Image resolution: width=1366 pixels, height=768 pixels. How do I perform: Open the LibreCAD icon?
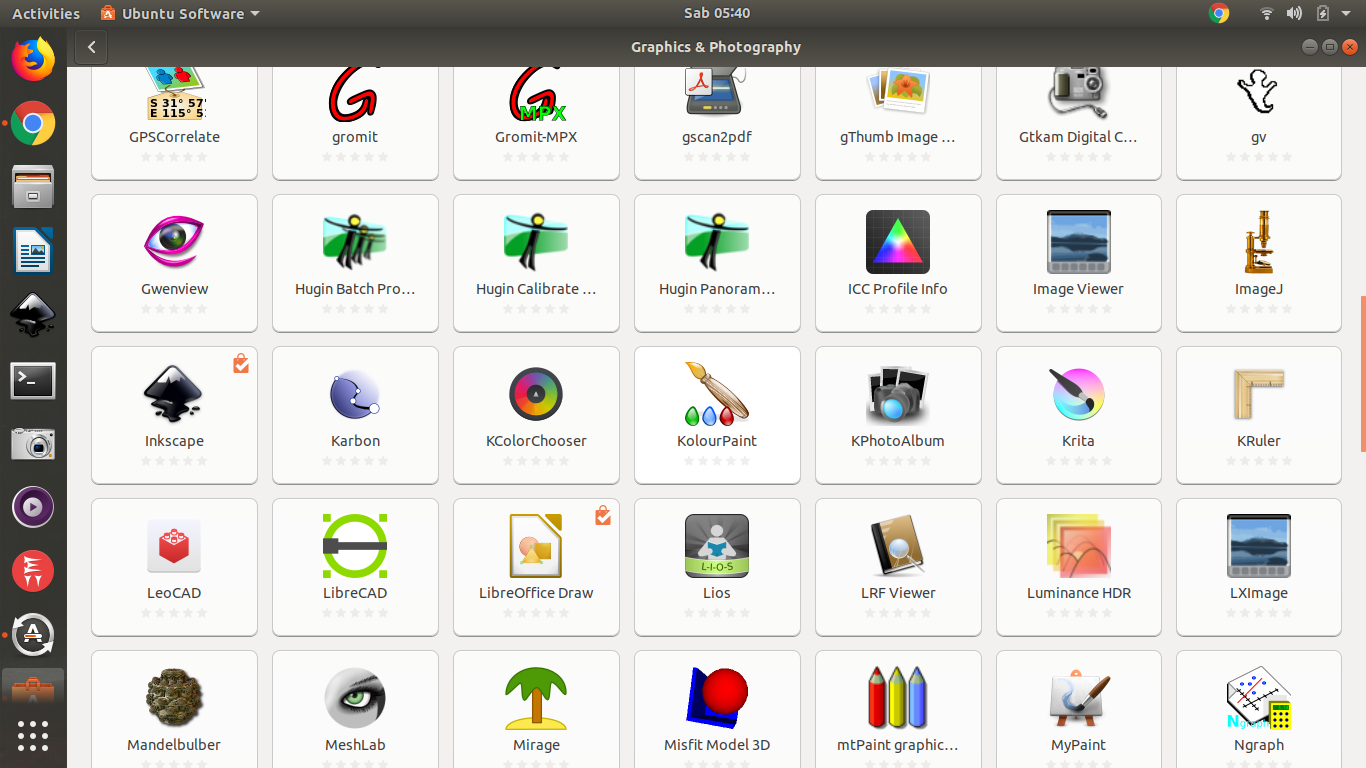click(355, 546)
